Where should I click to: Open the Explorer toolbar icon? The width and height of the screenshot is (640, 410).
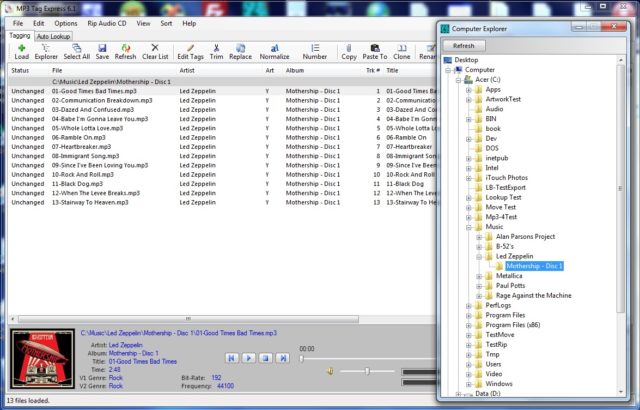point(46,52)
